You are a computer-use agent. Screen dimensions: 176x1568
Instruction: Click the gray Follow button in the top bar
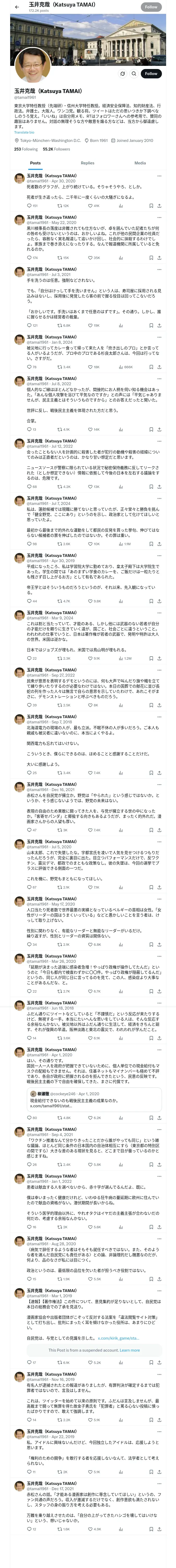(x=151, y=7)
